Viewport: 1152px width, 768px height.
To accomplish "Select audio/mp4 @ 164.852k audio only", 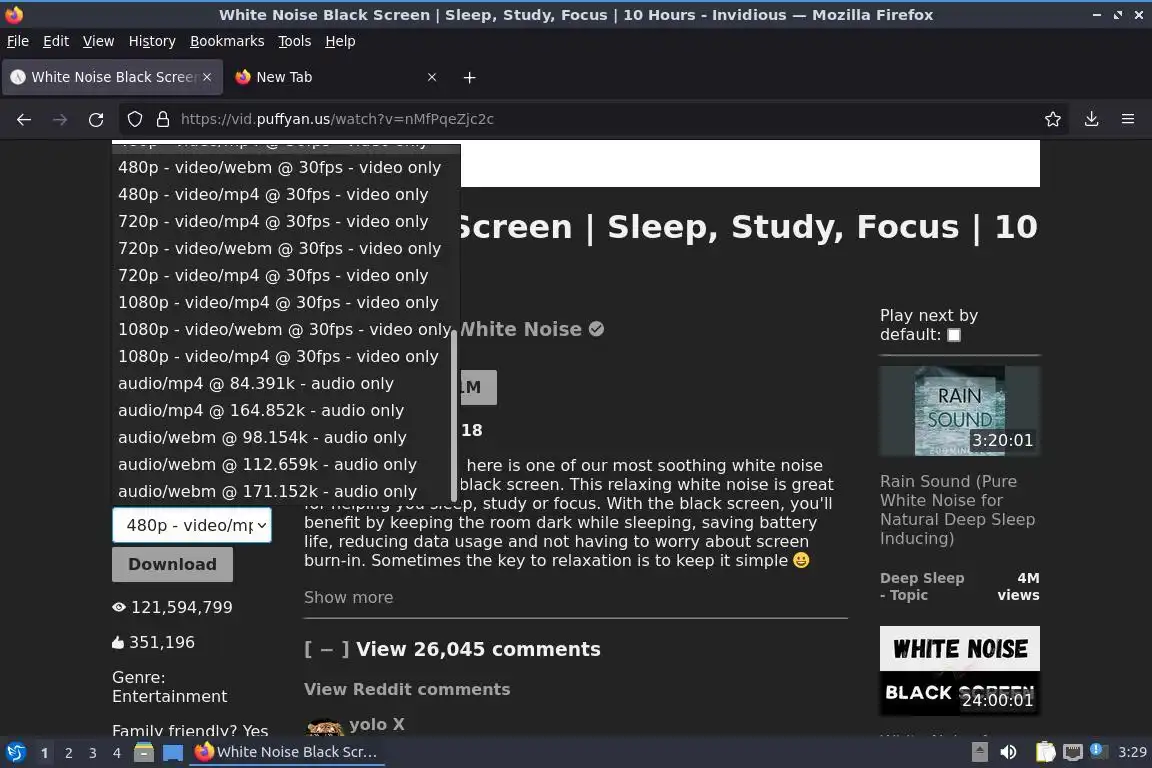I will tap(261, 410).
